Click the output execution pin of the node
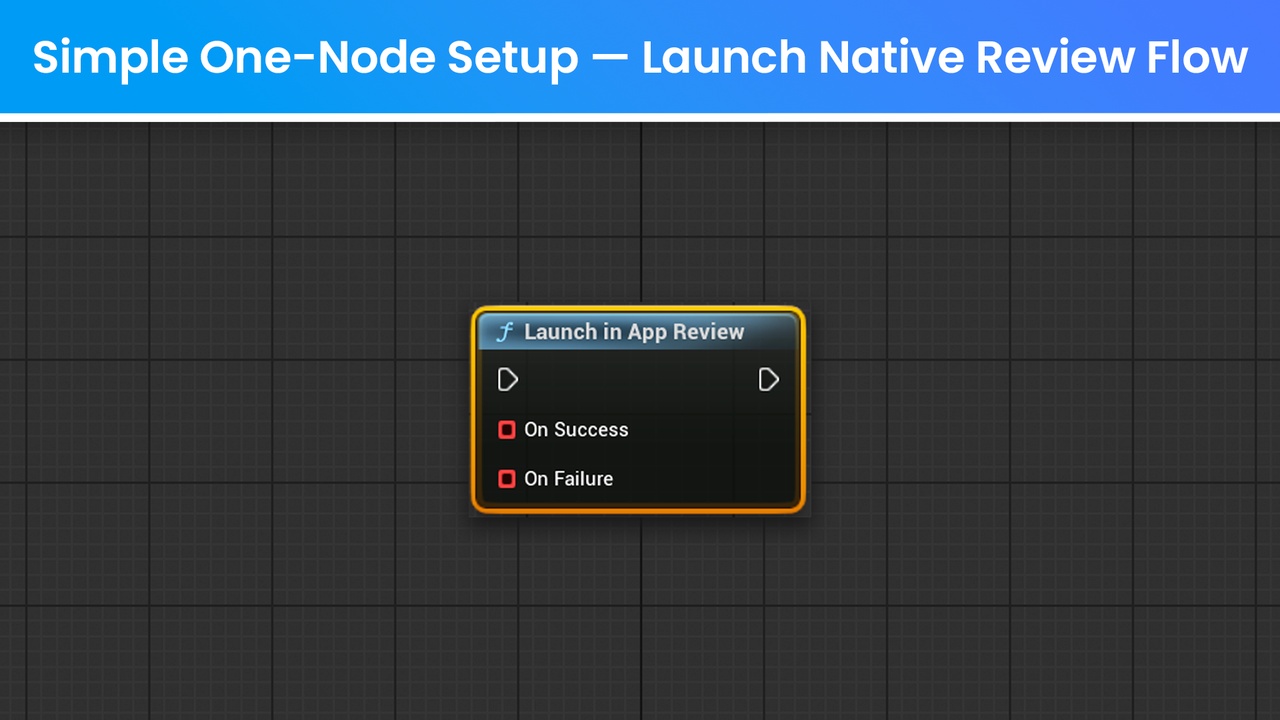1280x720 pixels. pos(768,379)
